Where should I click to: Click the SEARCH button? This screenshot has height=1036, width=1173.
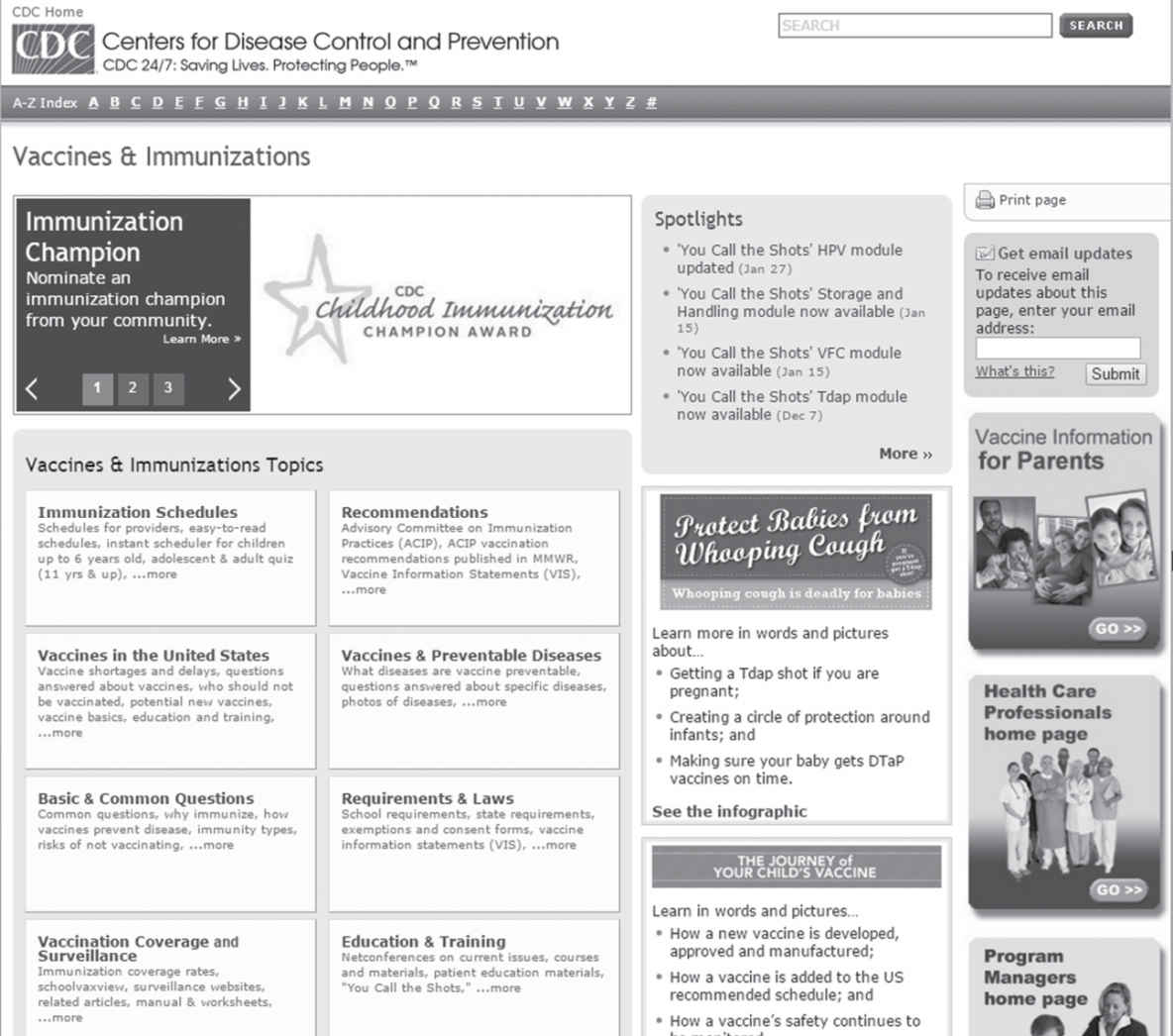(1096, 26)
